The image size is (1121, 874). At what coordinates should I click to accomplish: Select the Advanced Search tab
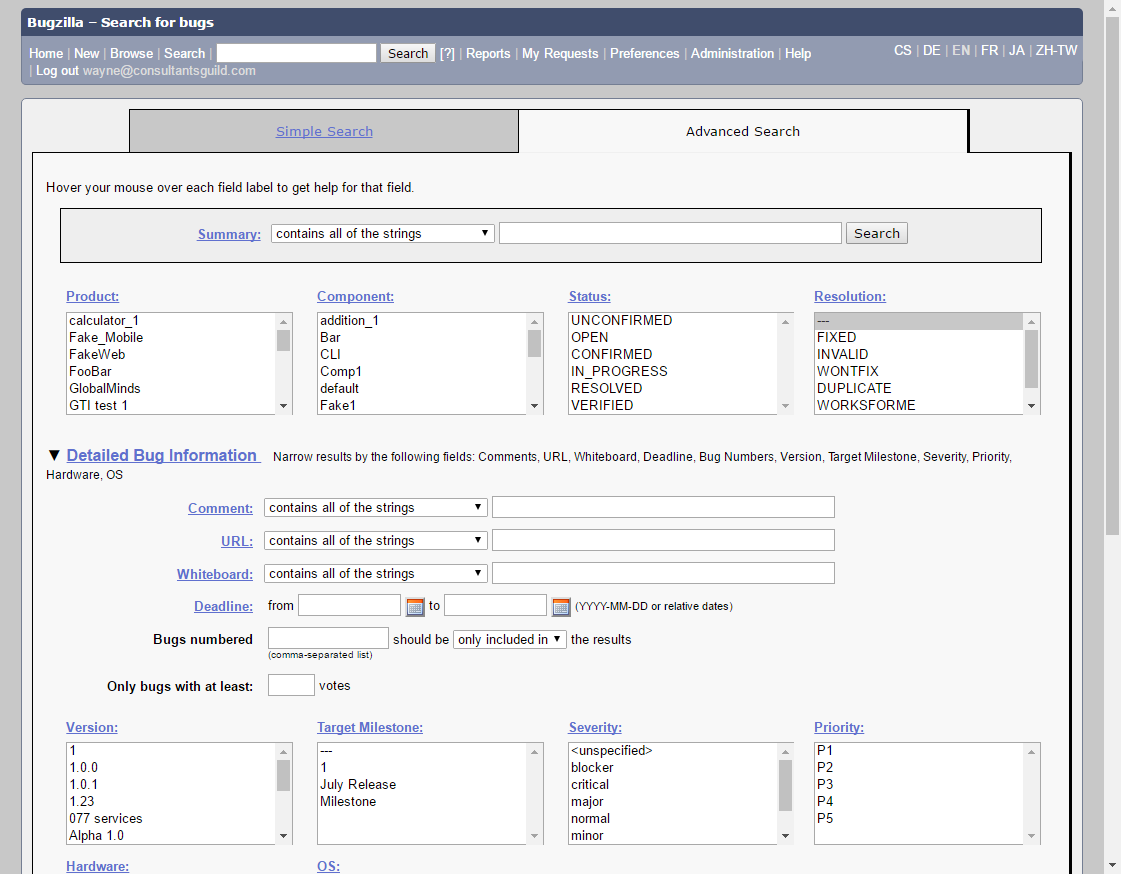click(742, 131)
